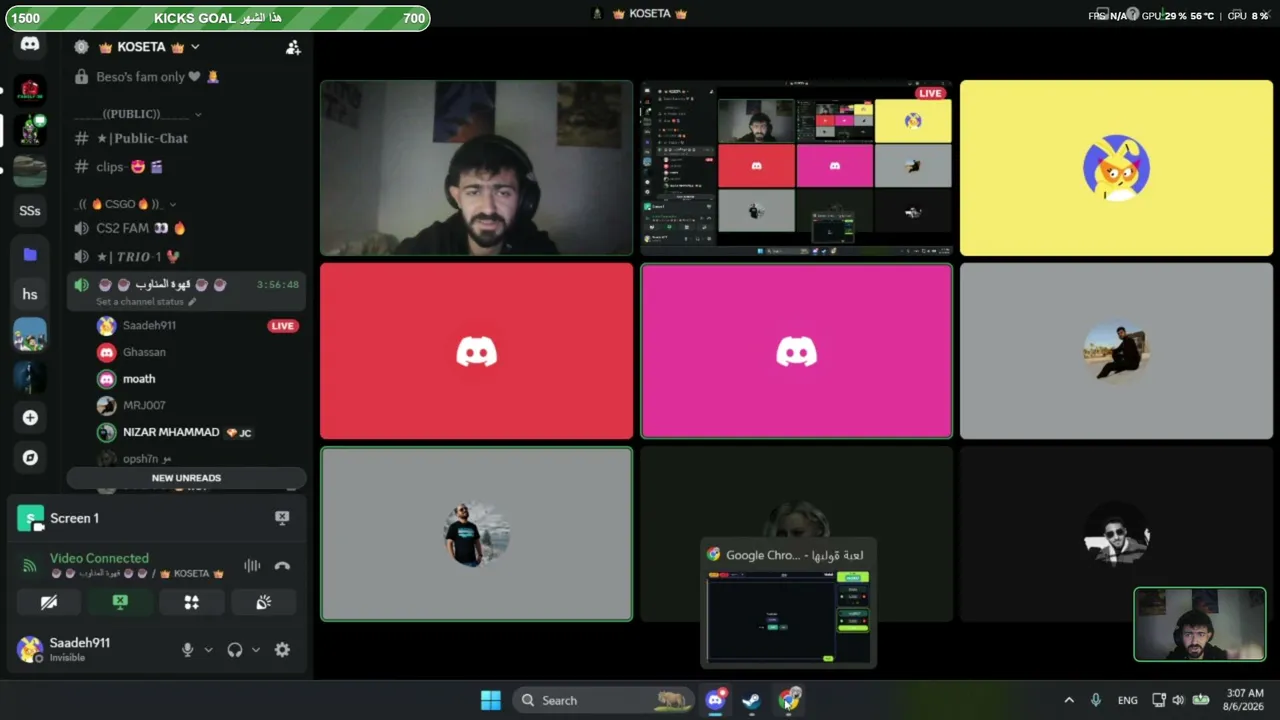Toggle headphone deafen button
Screen dimensions: 1280x720
click(235, 649)
